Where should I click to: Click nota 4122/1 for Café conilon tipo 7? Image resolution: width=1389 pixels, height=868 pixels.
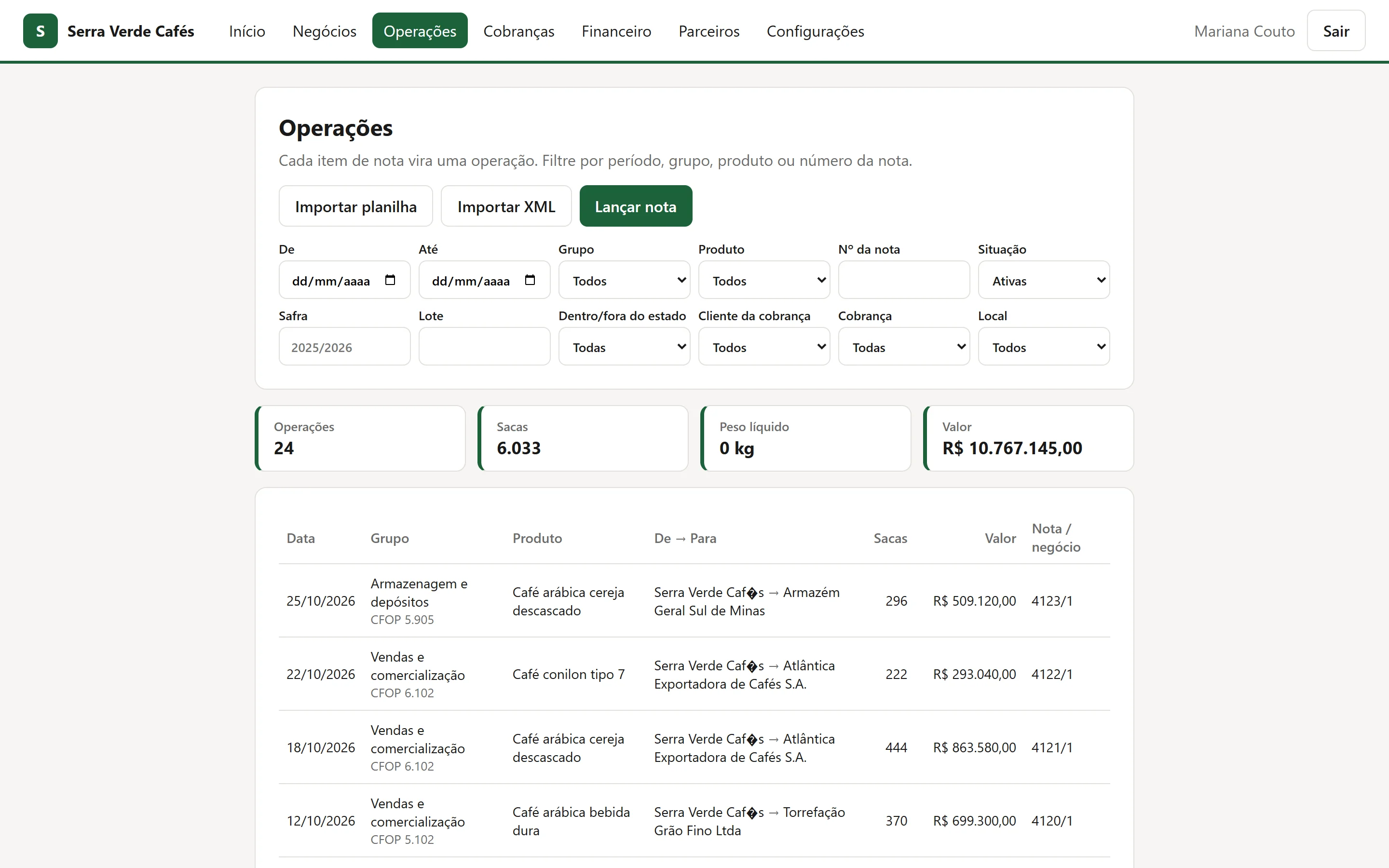coord(1051,674)
